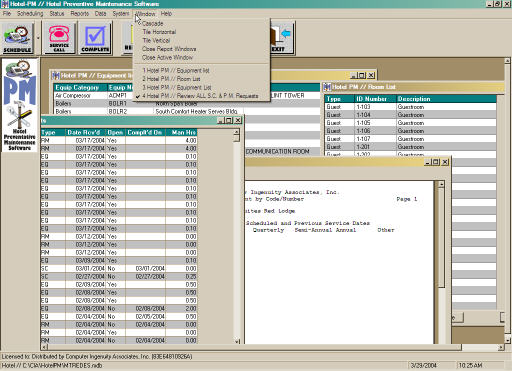Screen dimensions: 512x371
Task: Click the Service Call telephone icon
Action: [x=59, y=38]
